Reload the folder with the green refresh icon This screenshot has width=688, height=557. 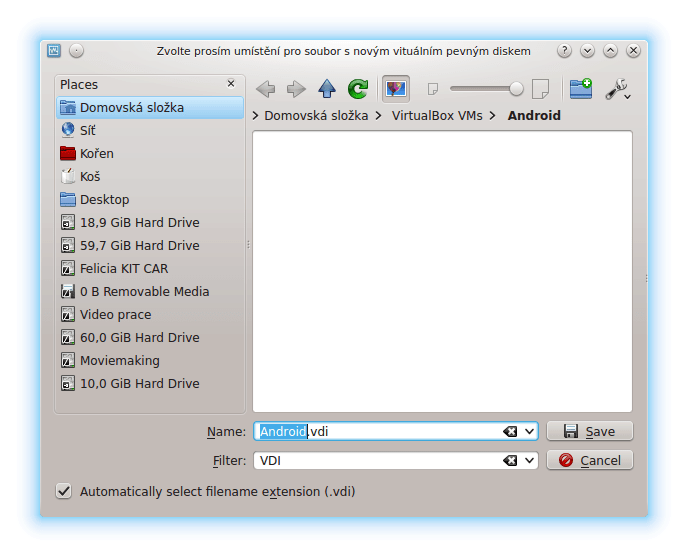tap(358, 89)
